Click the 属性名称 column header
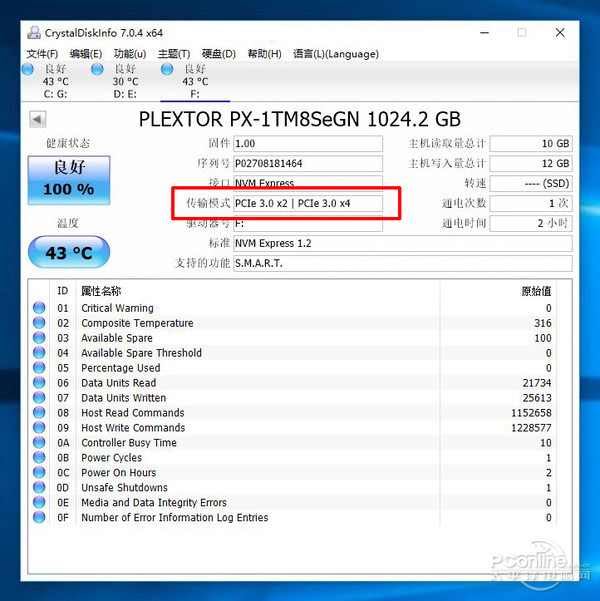Screen dimensions: 600x601 [101, 291]
